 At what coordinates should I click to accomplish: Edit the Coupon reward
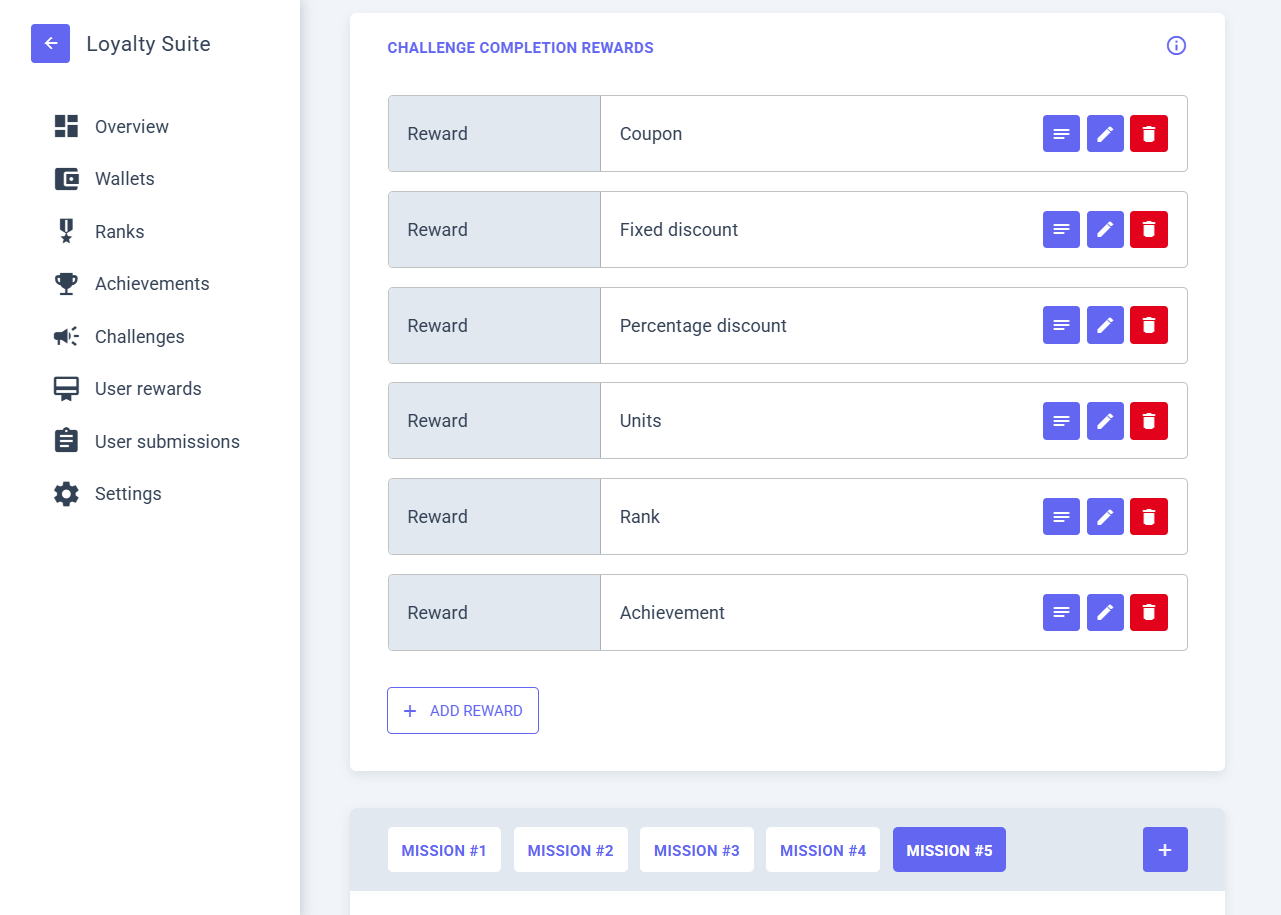click(1105, 134)
